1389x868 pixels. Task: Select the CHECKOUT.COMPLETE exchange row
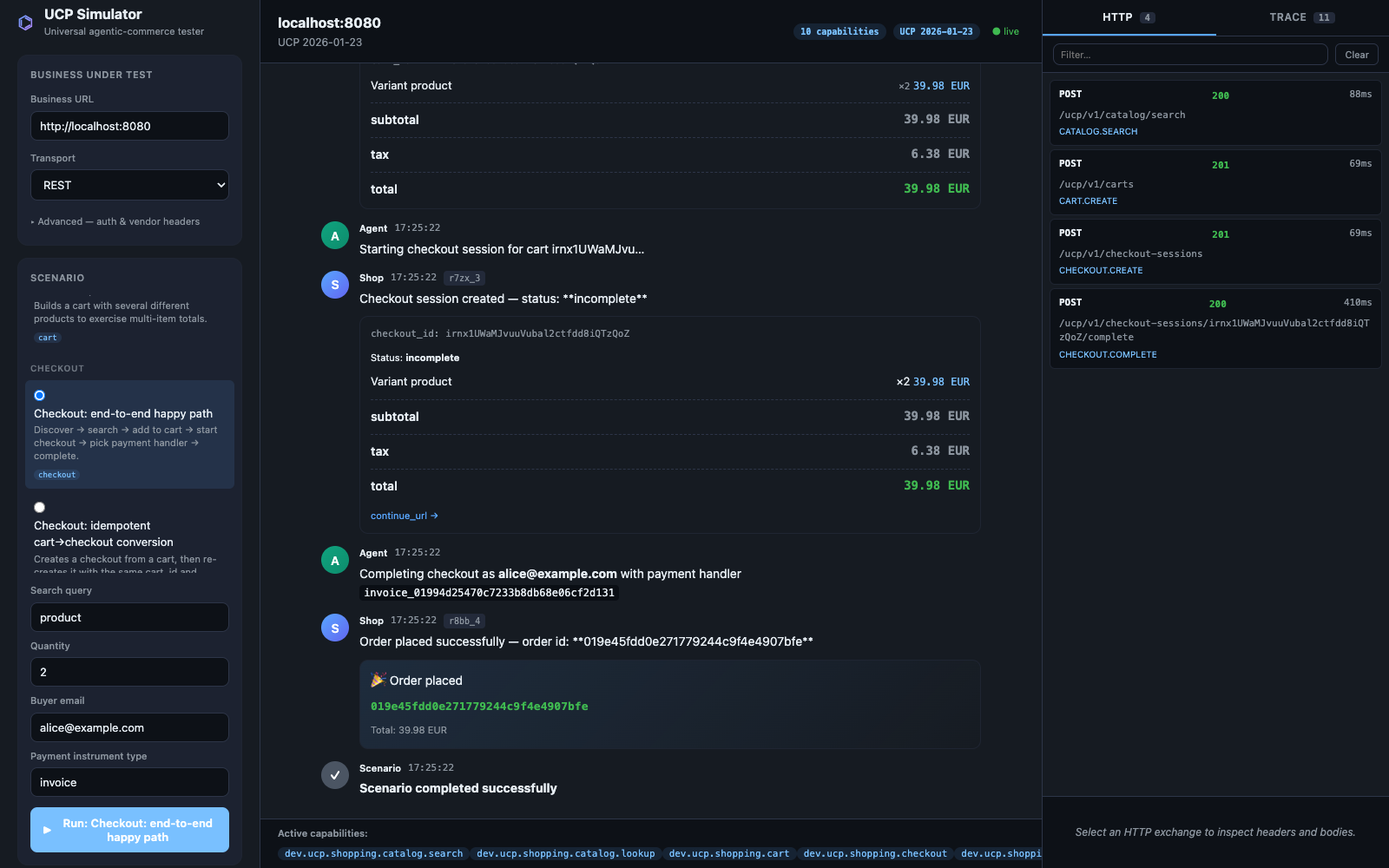[x=1215, y=328]
